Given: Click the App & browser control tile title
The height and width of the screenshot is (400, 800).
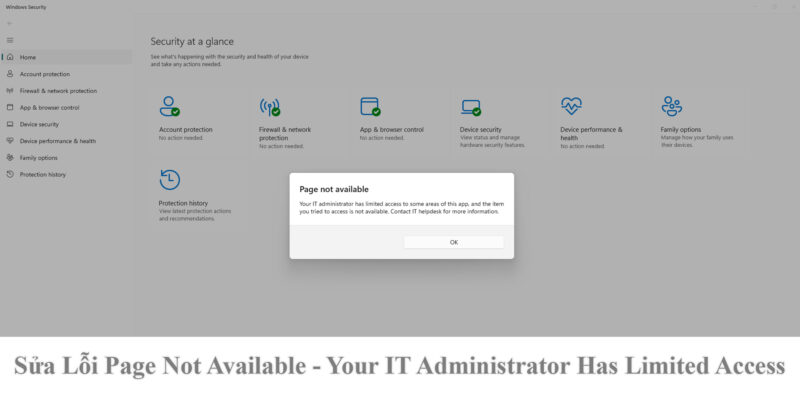Looking at the screenshot, I should [392, 130].
